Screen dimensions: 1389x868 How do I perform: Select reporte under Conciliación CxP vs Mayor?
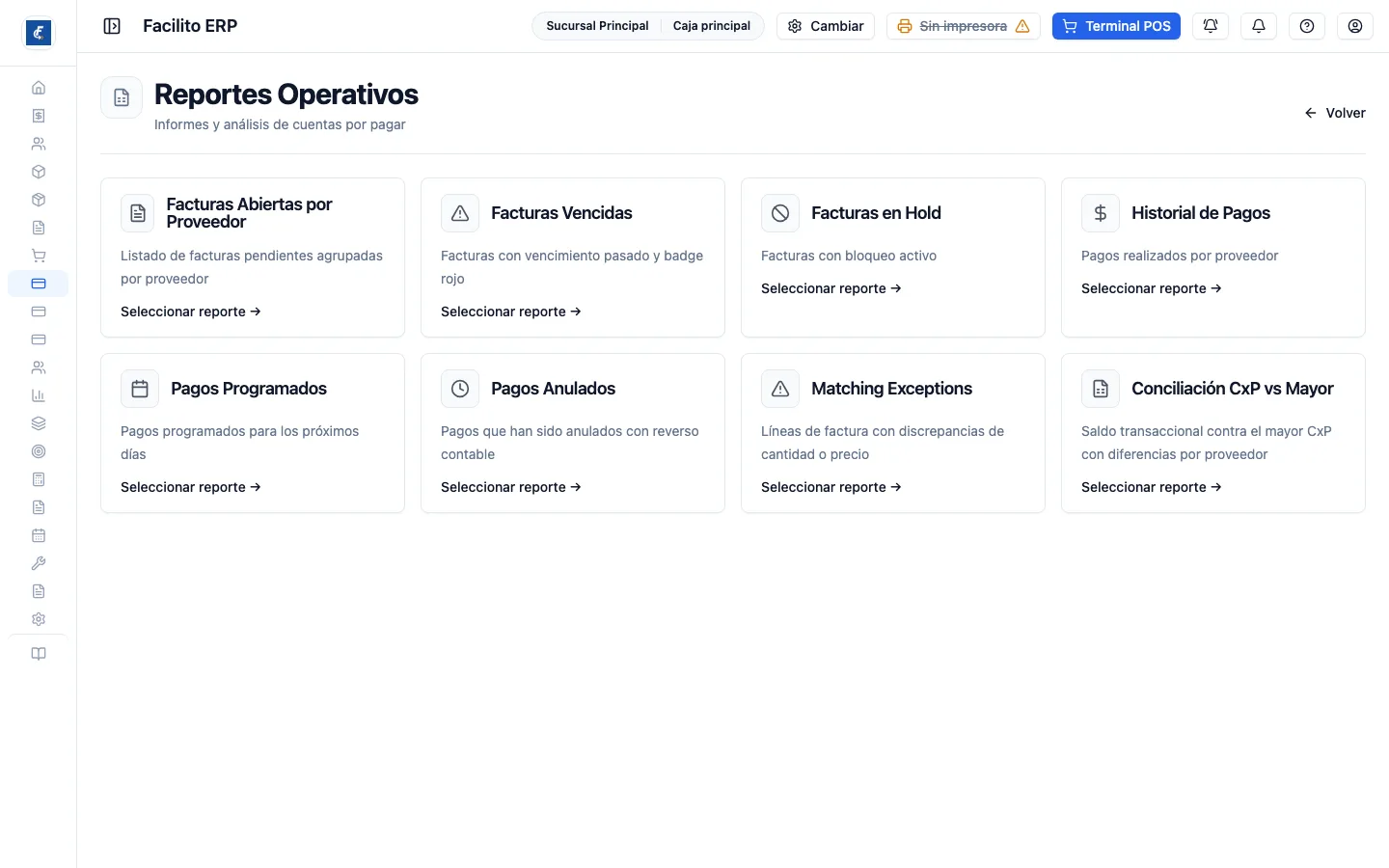1152,487
